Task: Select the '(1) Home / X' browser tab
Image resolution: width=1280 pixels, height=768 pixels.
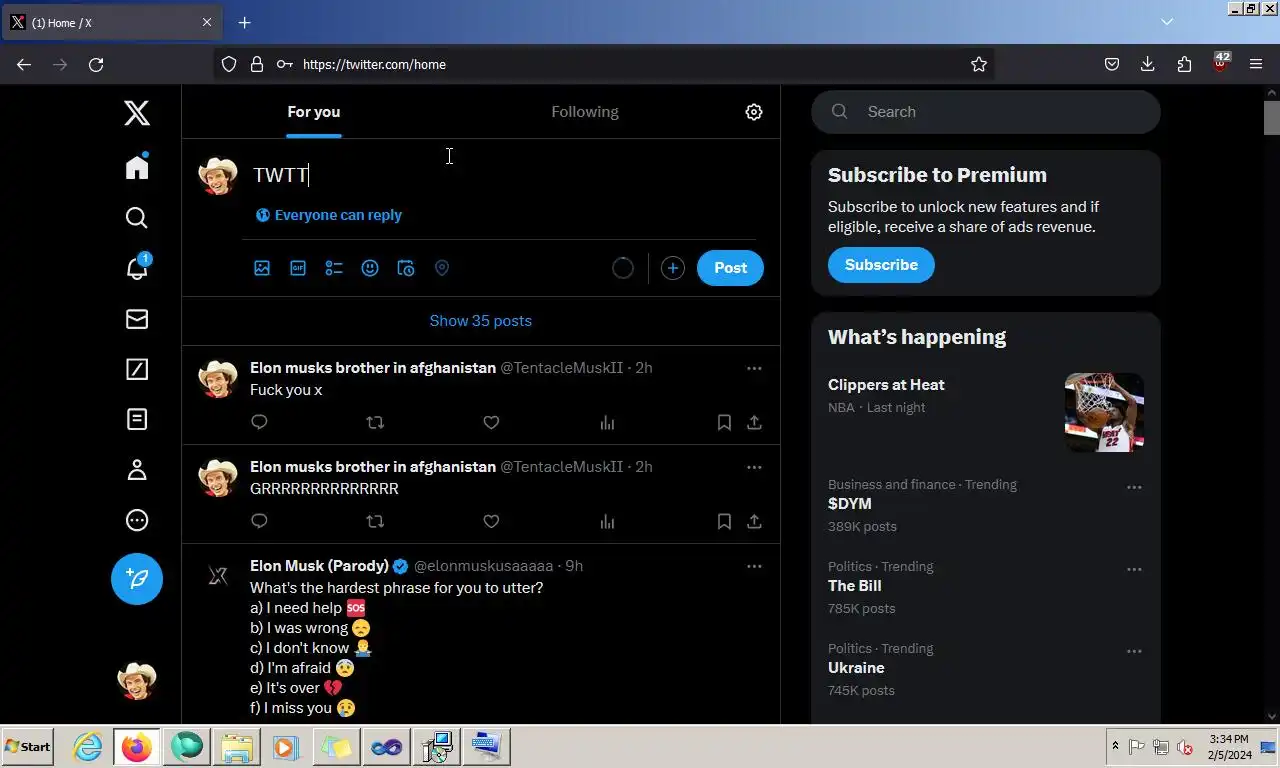Action: pos(110,22)
